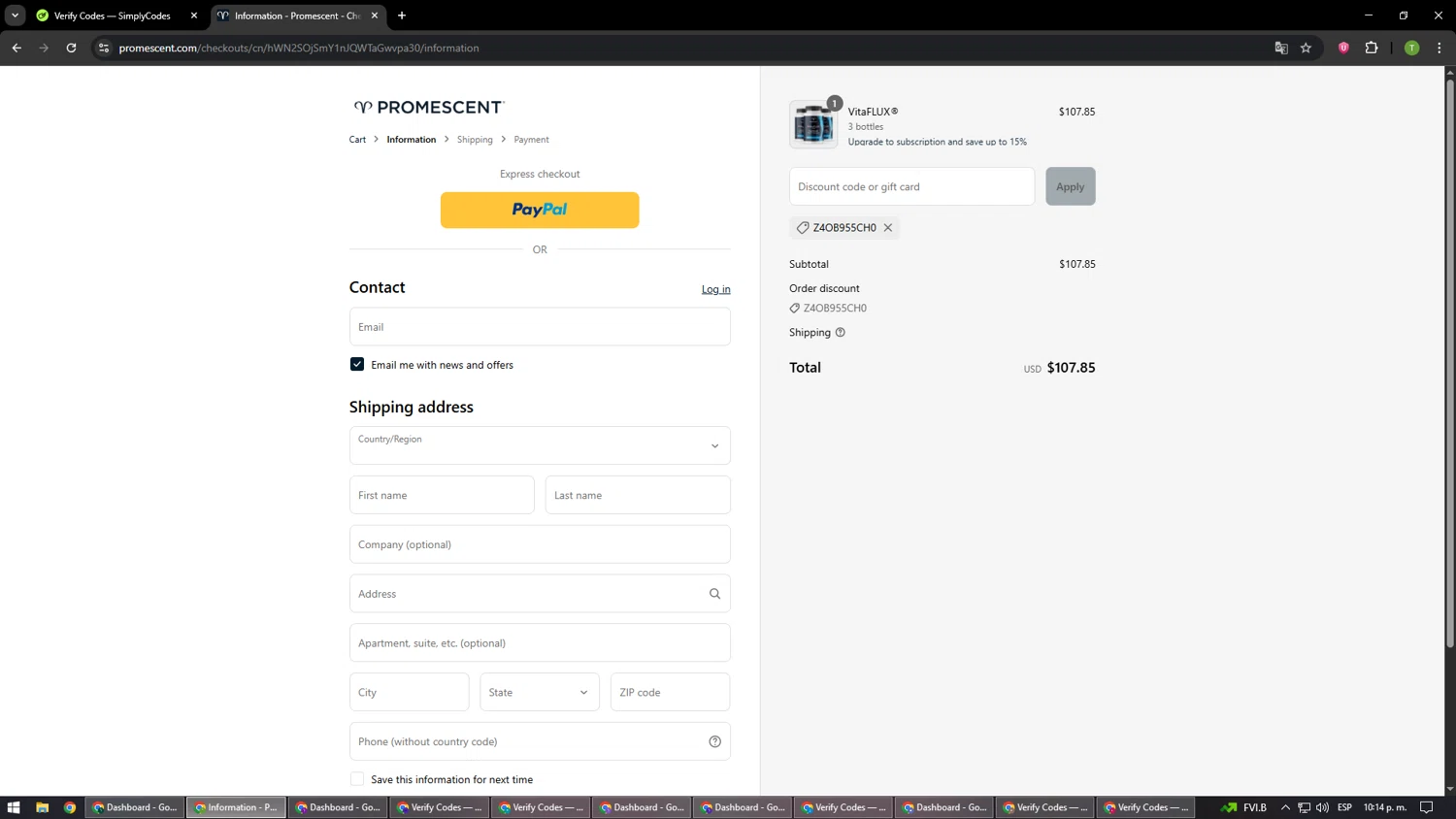Viewport: 1456px width, 819px height.
Task: Bookmark this page with the star icon
Action: click(1307, 48)
